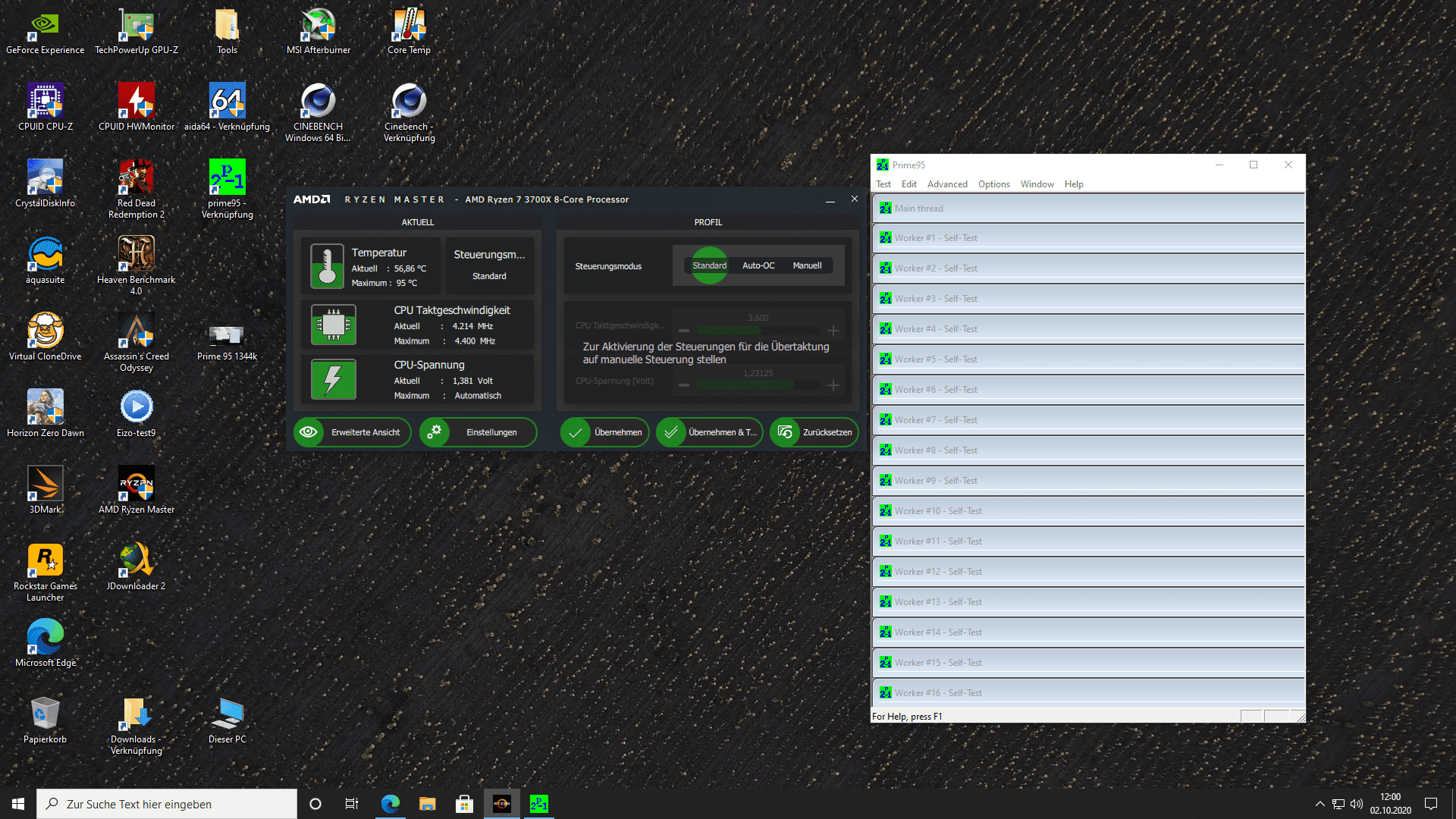Switch Steuerungsmodus to Auto-OC
This screenshot has width=1456, height=819.
click(758, 265)
